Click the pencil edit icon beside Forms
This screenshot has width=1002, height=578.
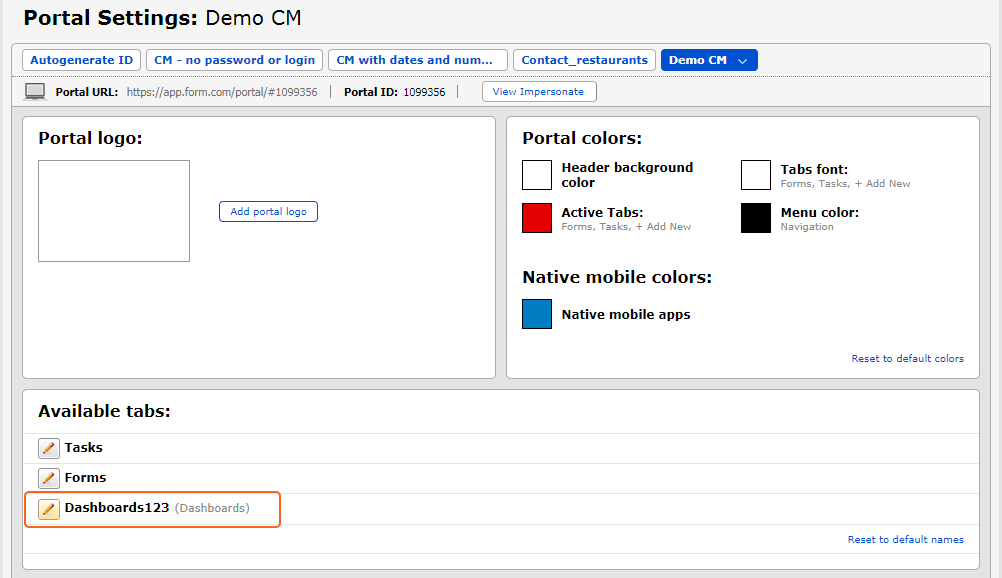(48, 478)
